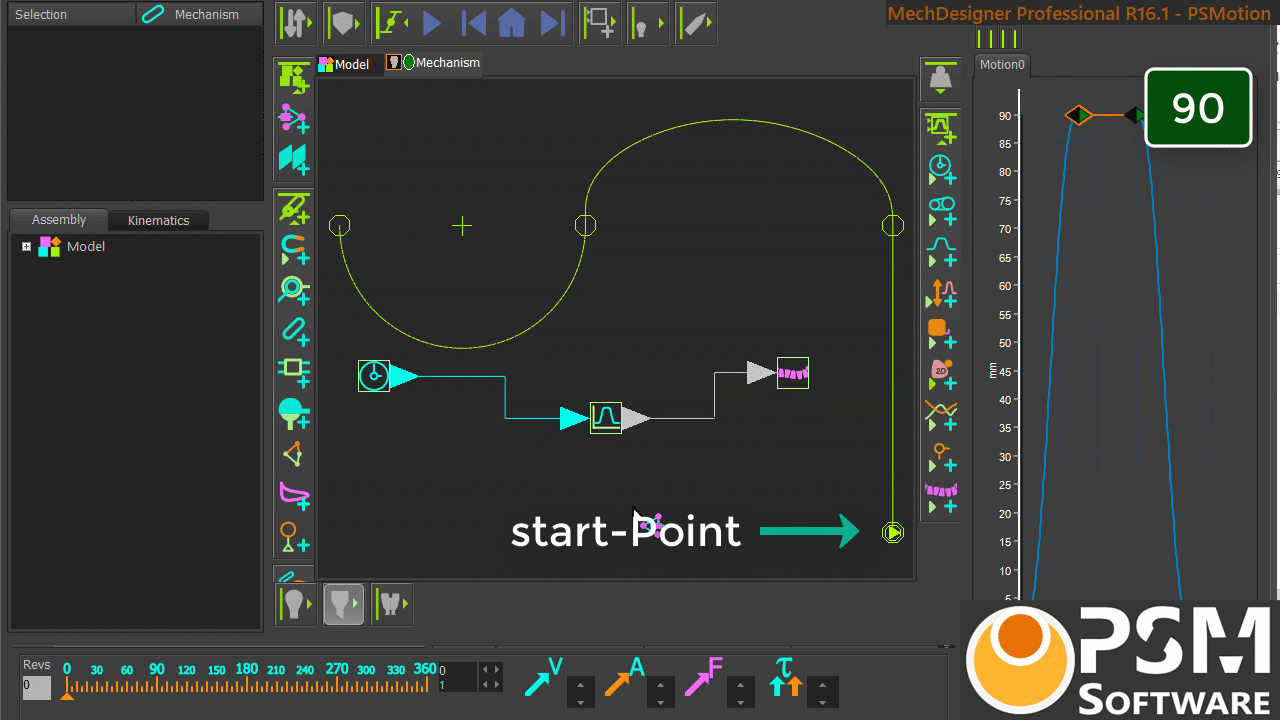The image size is (1280, 720).
Task: Click the Gearing function block icon
Action: coord(941,209)
